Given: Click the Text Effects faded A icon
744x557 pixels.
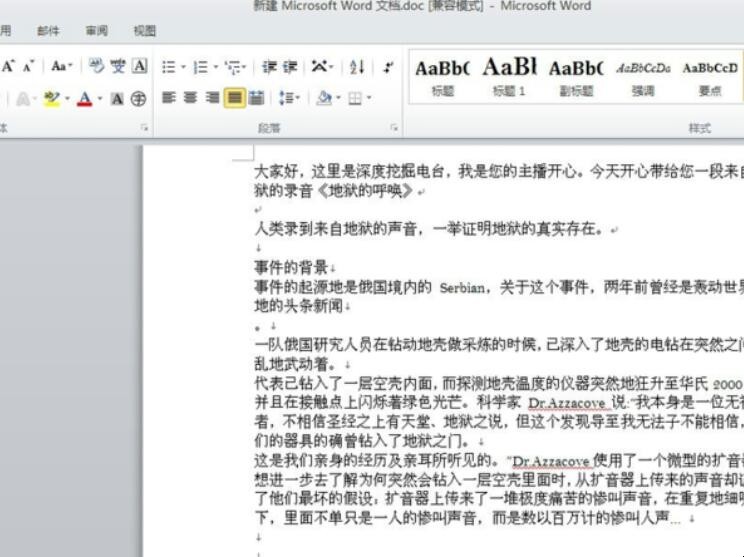Looking at the screenshot, I should [x=23, y=99].
